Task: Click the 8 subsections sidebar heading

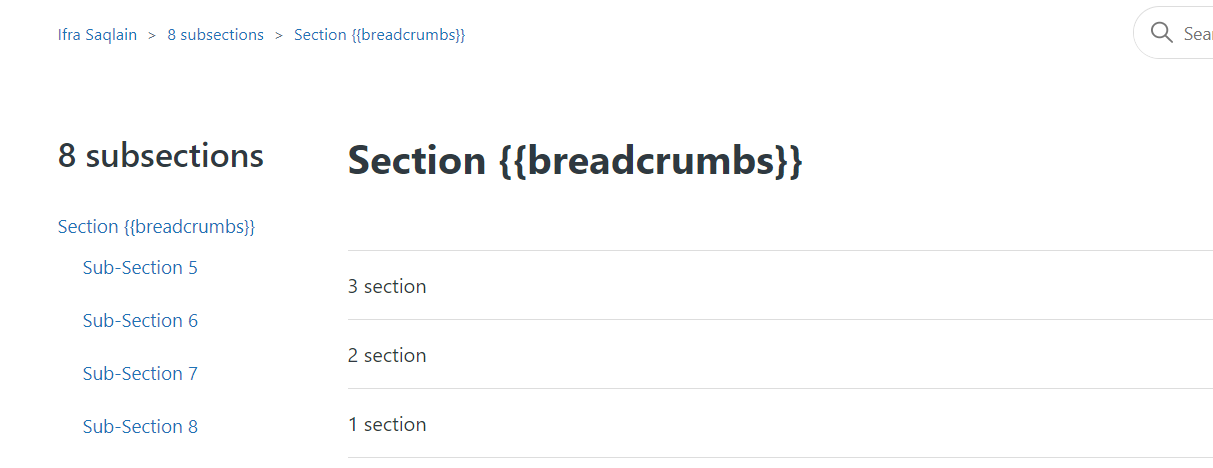Action: [161, 156]
